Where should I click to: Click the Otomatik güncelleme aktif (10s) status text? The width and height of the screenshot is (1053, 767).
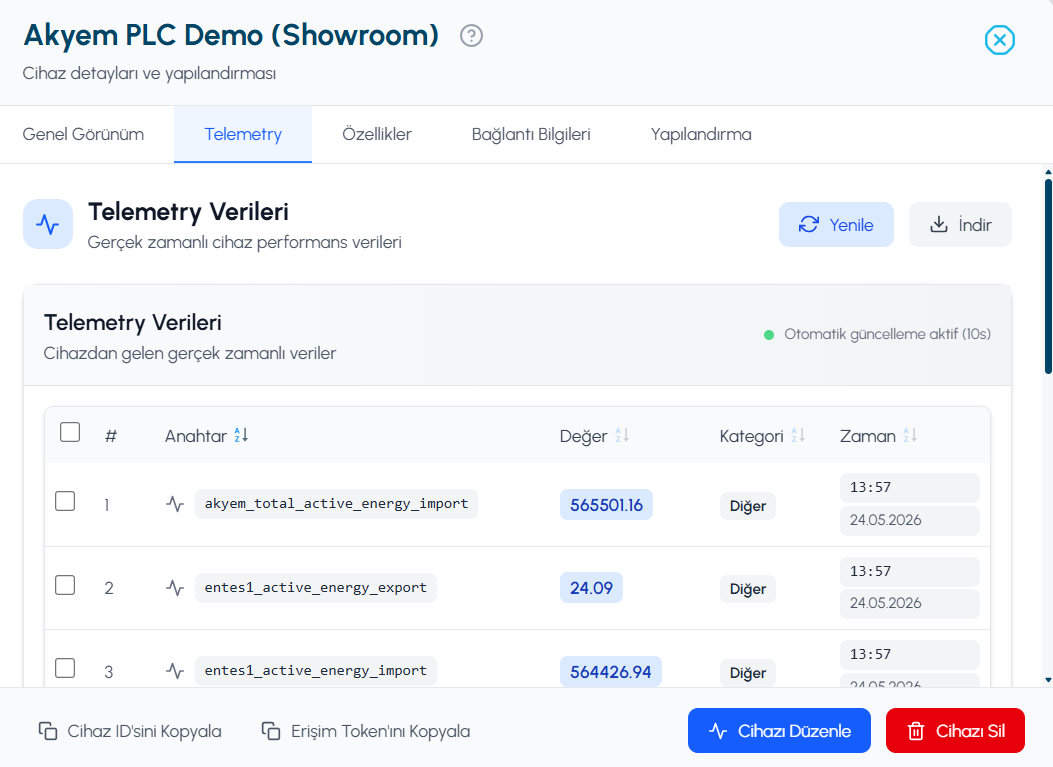887,334
